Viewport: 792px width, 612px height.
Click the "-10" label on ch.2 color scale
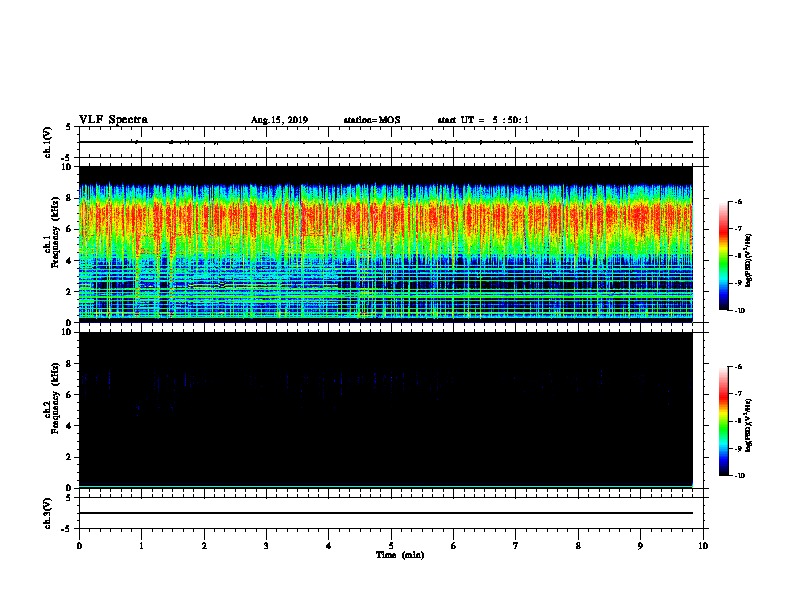739,476
